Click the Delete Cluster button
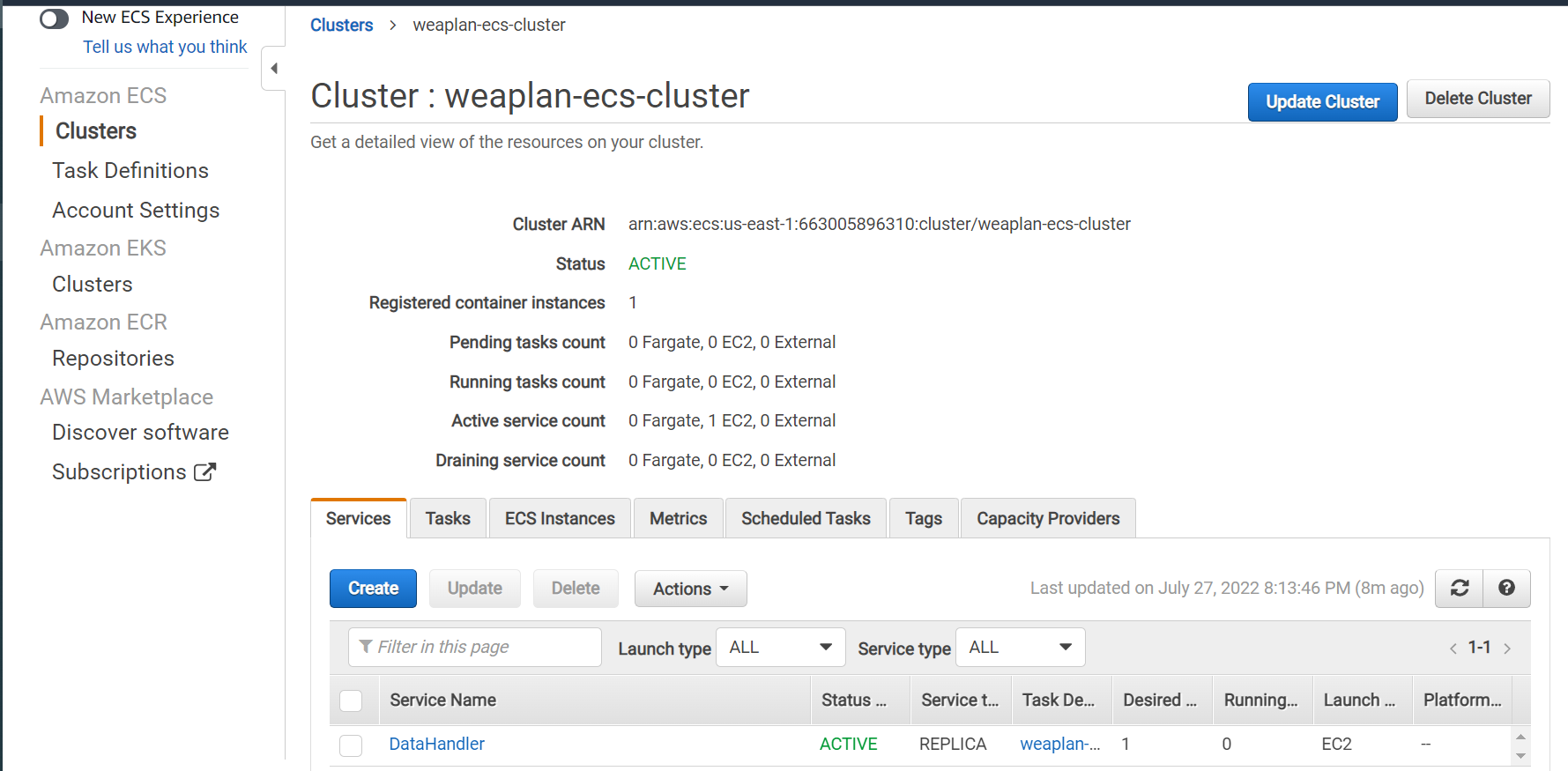1568x771 pixels. point(1478,99)
